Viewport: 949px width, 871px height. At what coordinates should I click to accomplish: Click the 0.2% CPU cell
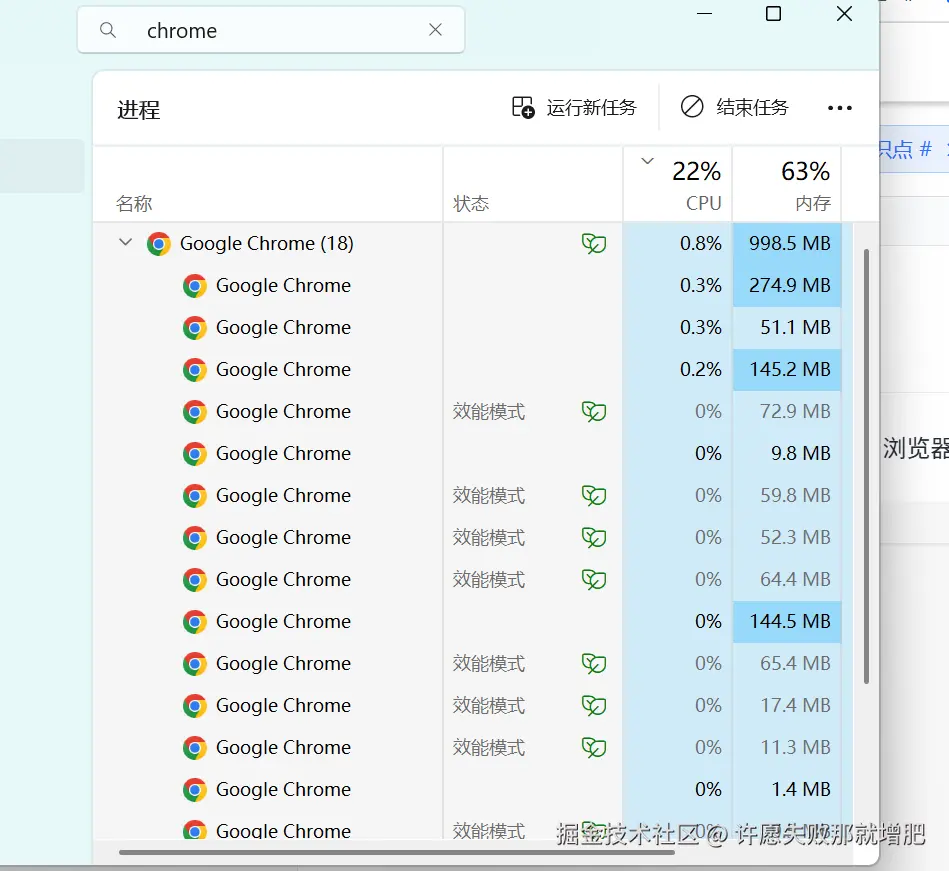(x=677, y=370)
